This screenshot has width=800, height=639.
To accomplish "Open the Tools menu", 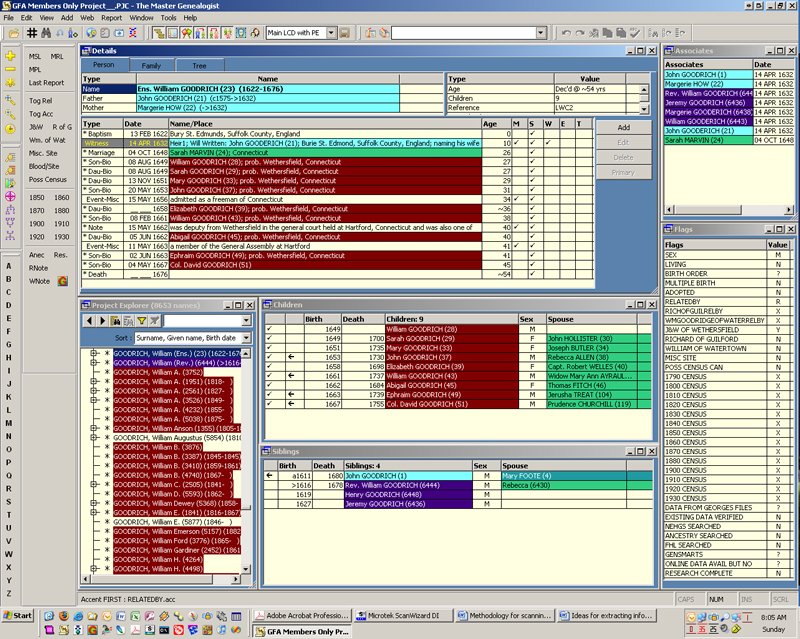I will [168, 18].
